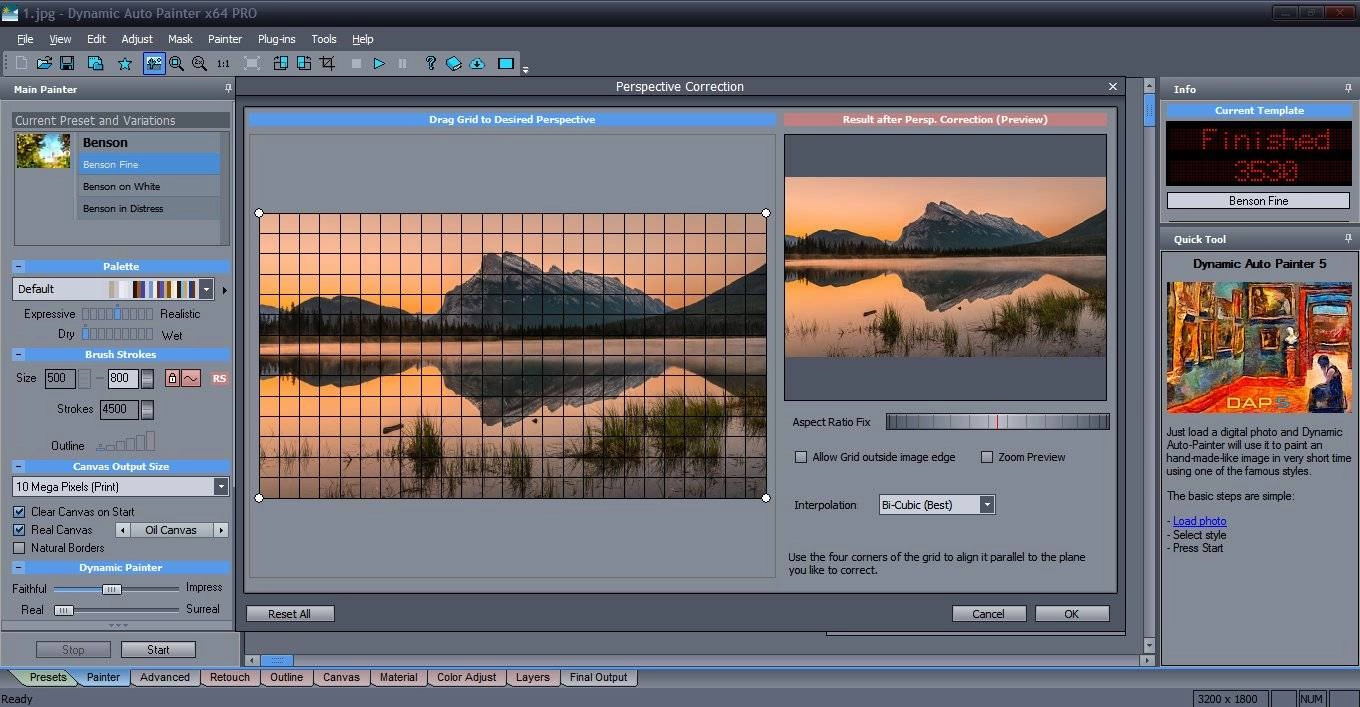Open the Adjust menu
Screen dimensions: 1360x707
point(137,39)
